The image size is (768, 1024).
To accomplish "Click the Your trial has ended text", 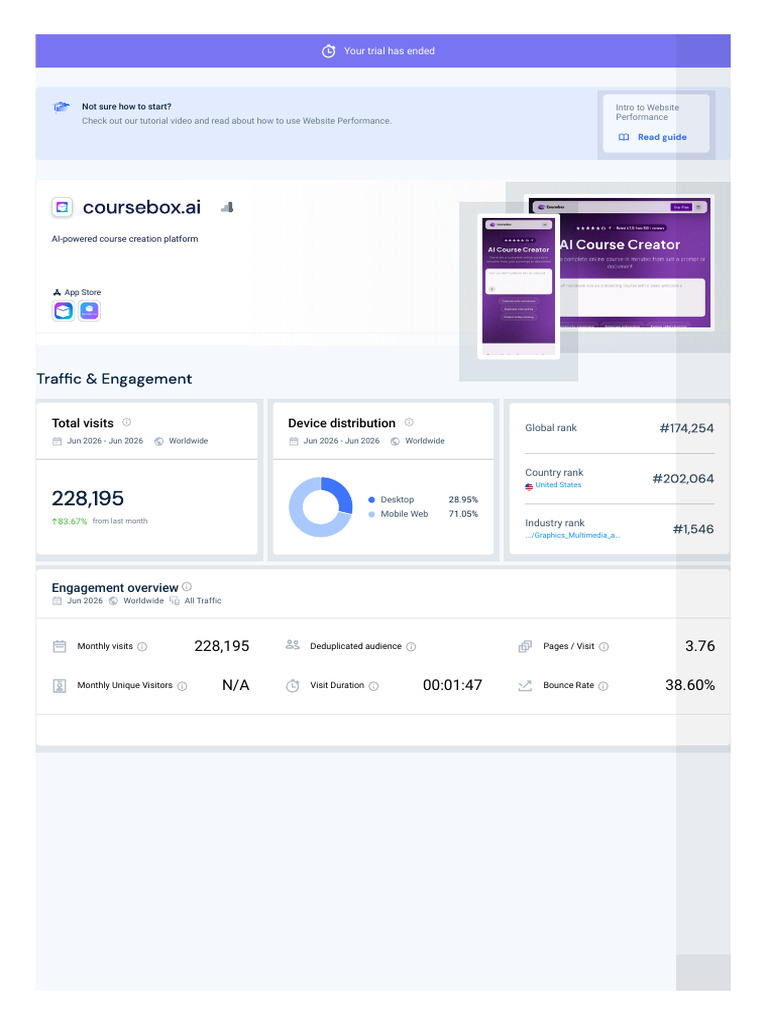I will pyautogui.click(x=389, y=51).
